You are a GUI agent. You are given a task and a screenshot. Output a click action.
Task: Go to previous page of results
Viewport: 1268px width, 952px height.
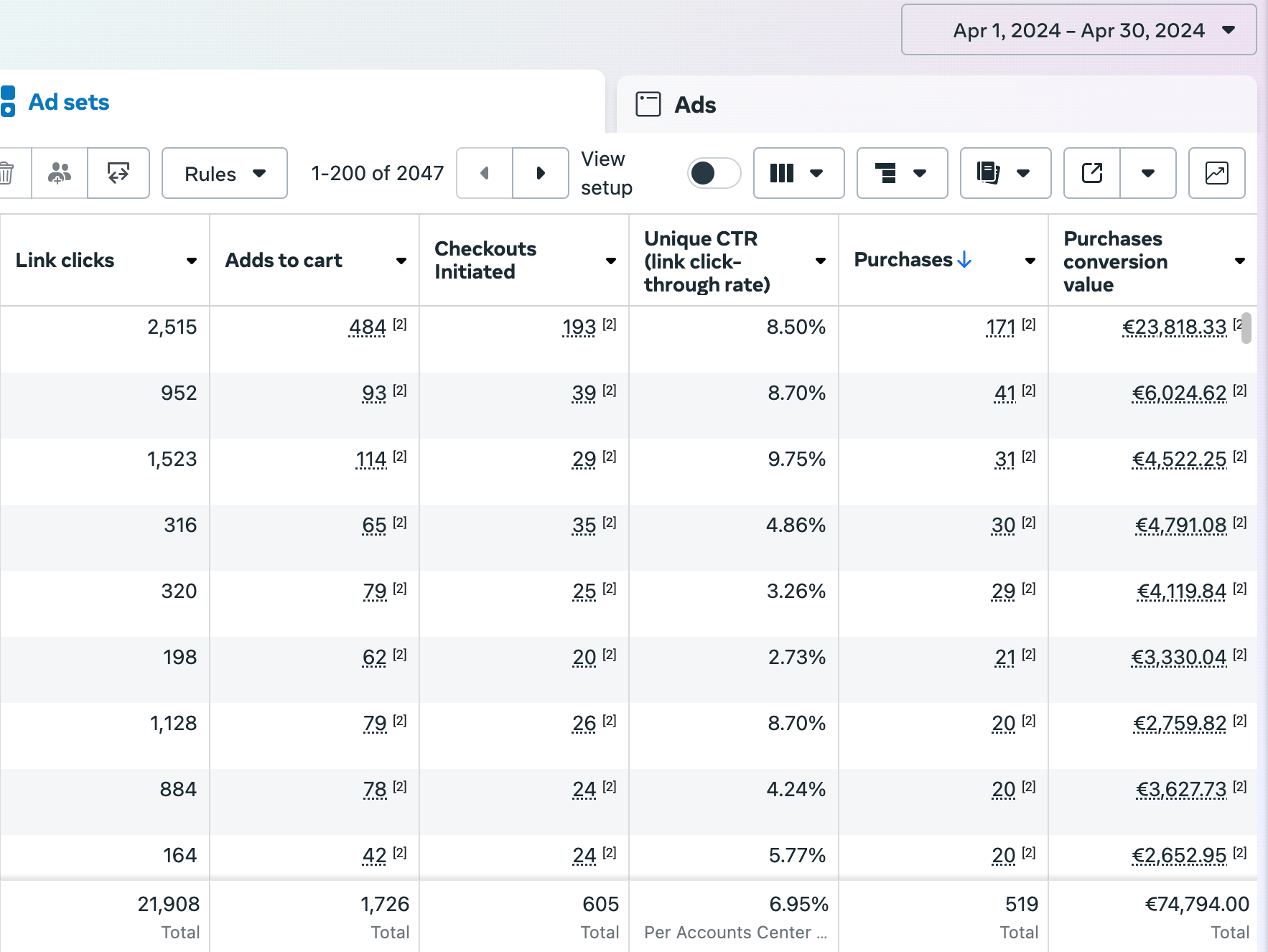(485, 173)
